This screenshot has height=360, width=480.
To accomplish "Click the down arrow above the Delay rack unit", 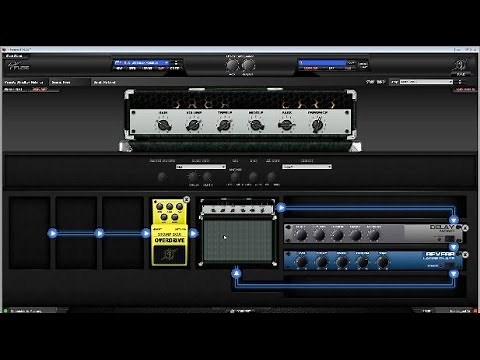I will click(x=454, y=220).
